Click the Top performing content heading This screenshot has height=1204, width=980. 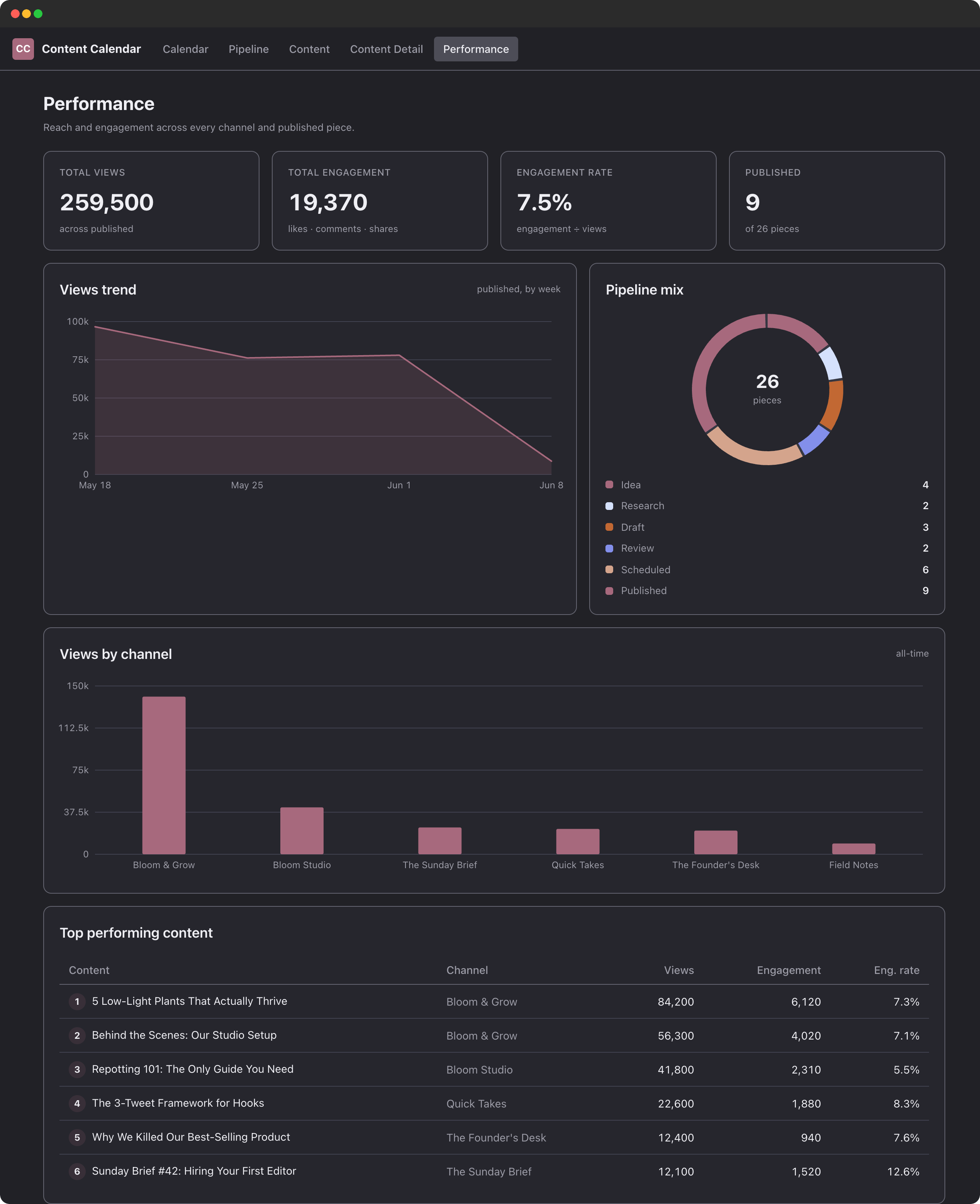(x=136, y=933)
